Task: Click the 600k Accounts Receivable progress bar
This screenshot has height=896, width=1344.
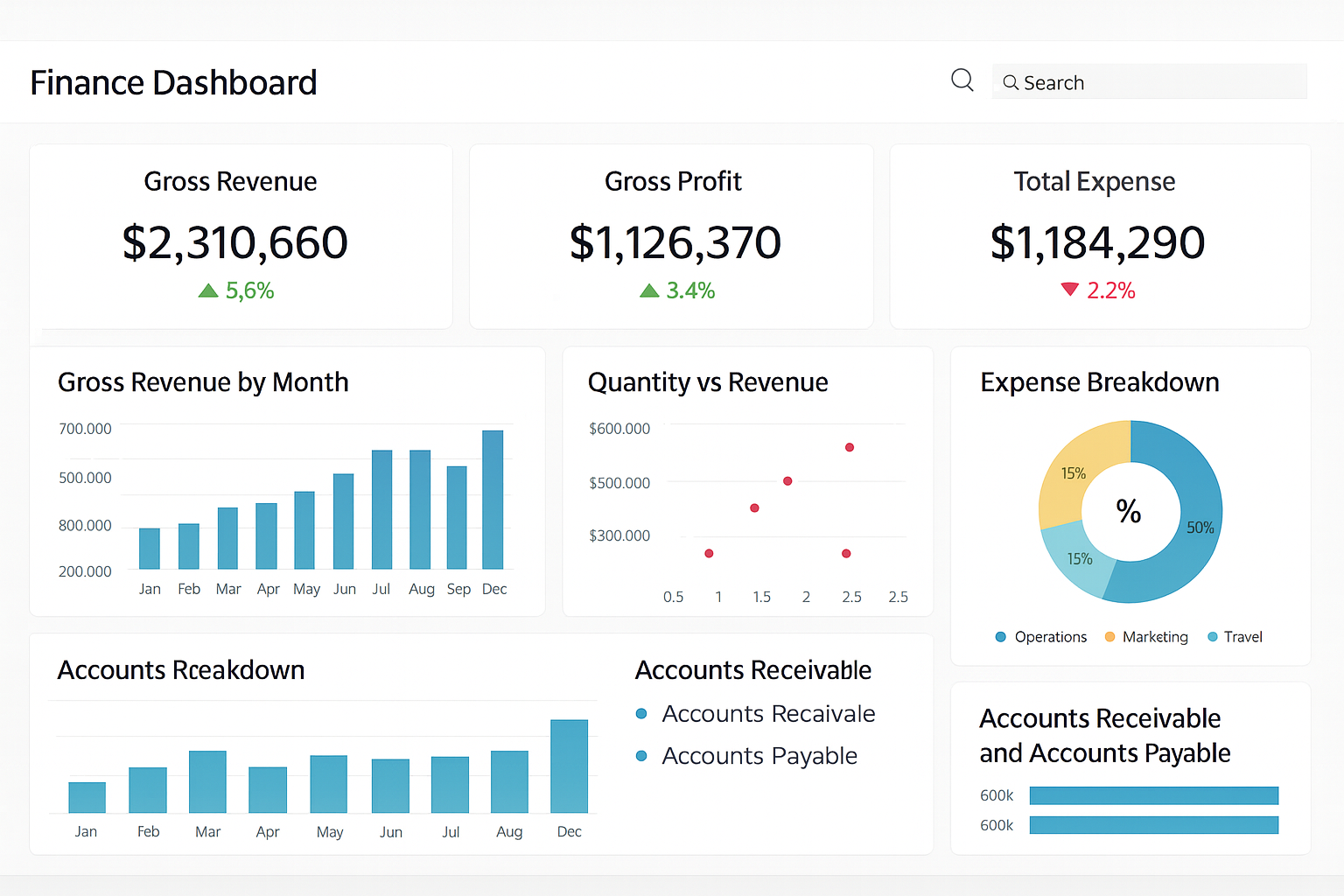Action: 1153,794
